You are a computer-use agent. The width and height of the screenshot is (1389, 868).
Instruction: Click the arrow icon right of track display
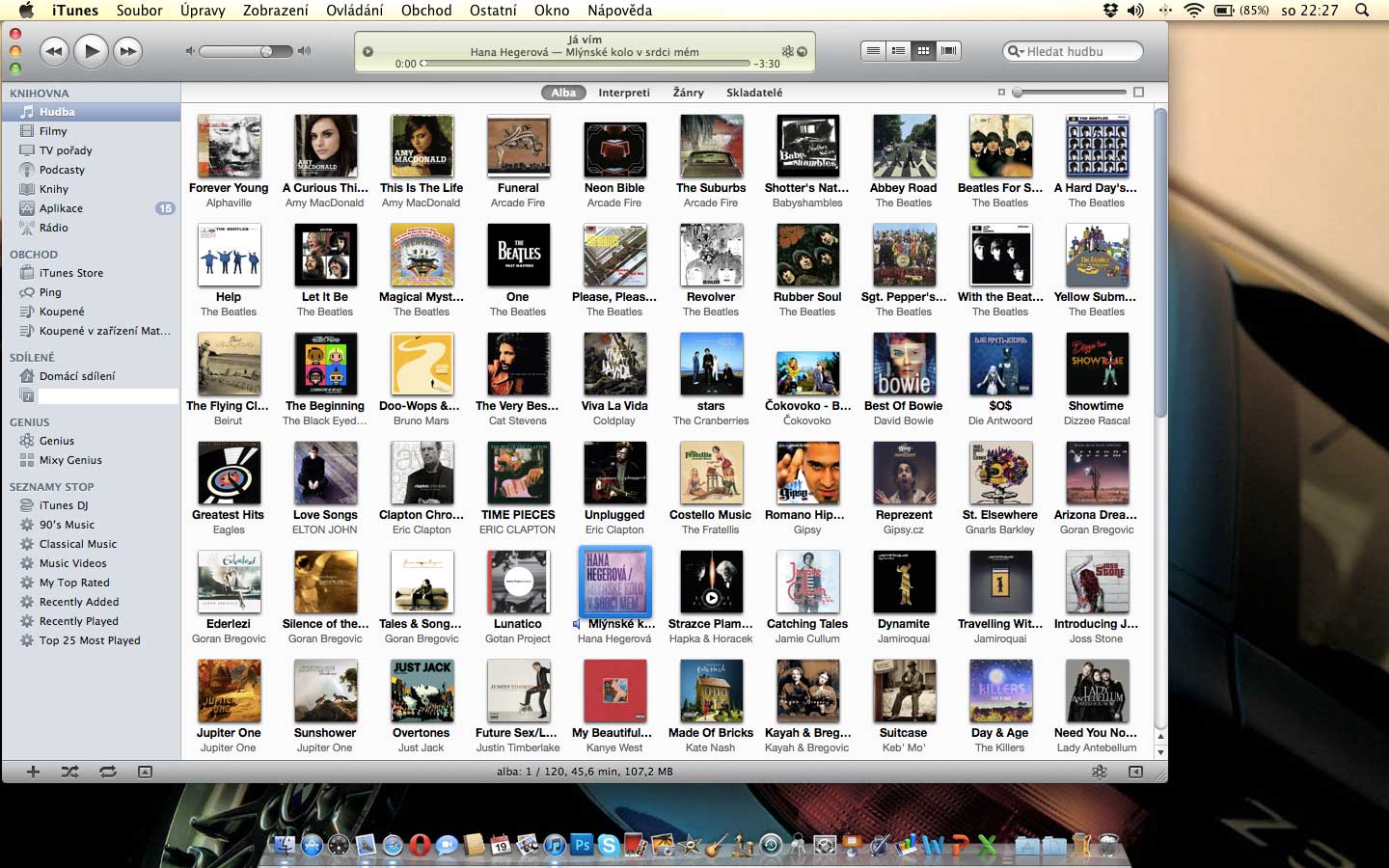802,51
